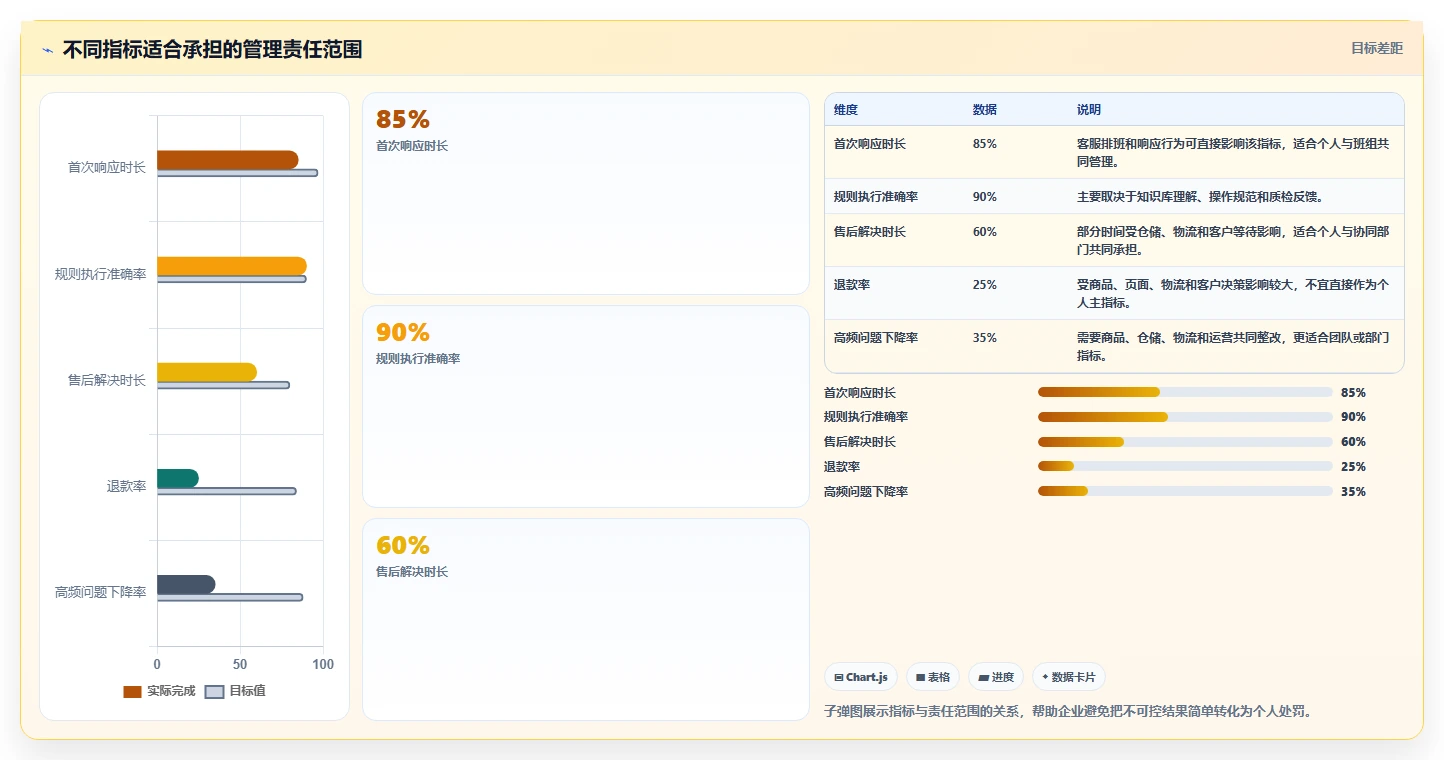Toggle the 实际完成 legend swatch
Image resolution: width=1444 pixels, height=760 pixels.
click(132, 691)
